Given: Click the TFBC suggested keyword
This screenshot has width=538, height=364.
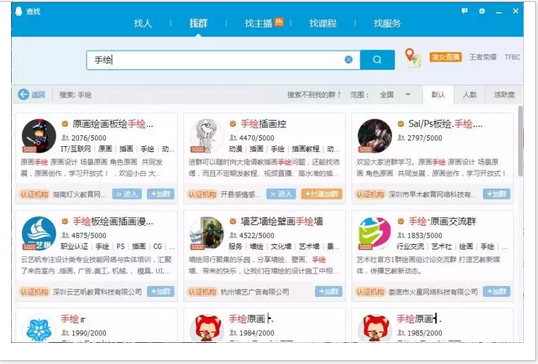Looking at the screenshot, I should tap(512, 57).
